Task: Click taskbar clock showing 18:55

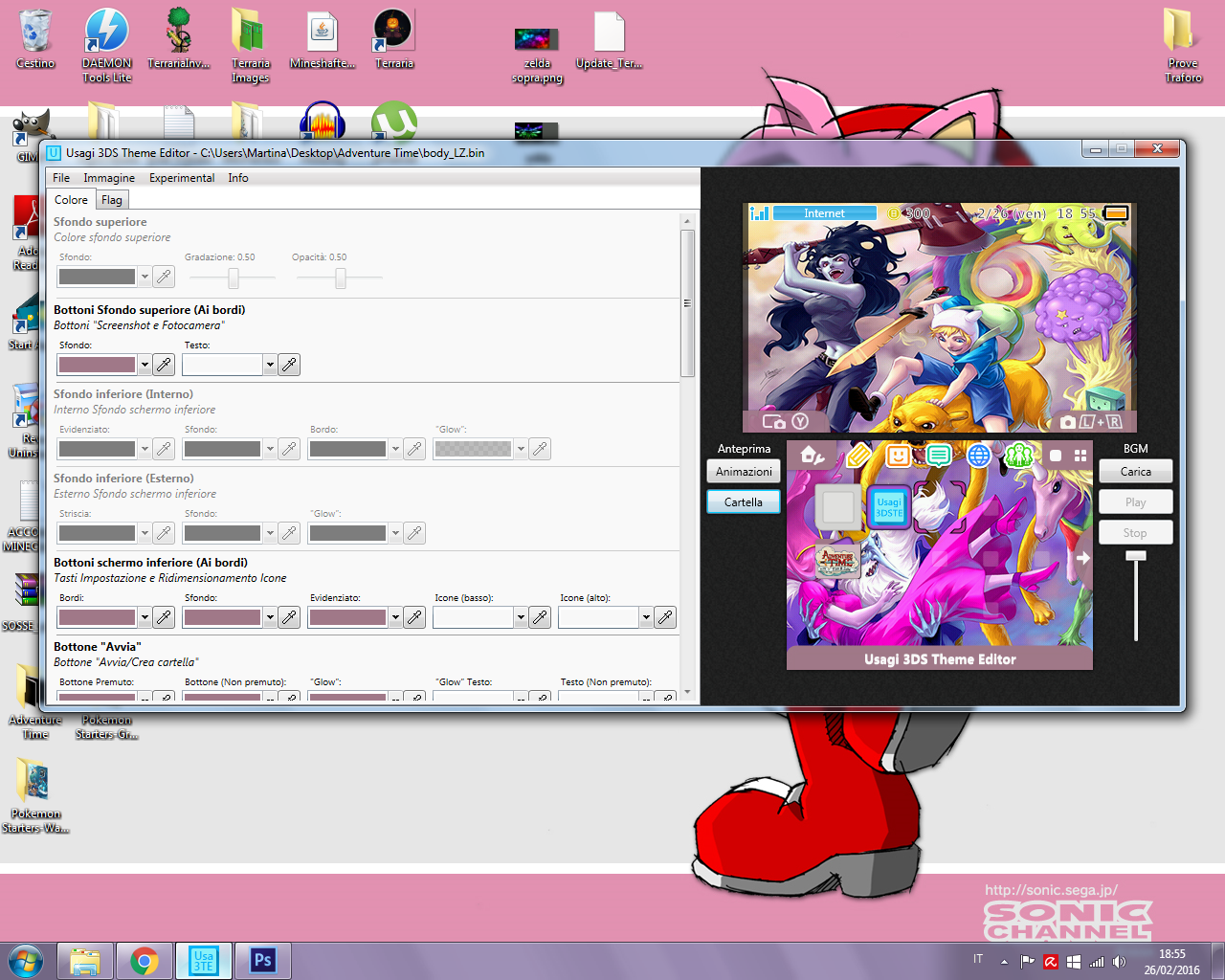Action: pyautogui.click(x=1171, y=961)
